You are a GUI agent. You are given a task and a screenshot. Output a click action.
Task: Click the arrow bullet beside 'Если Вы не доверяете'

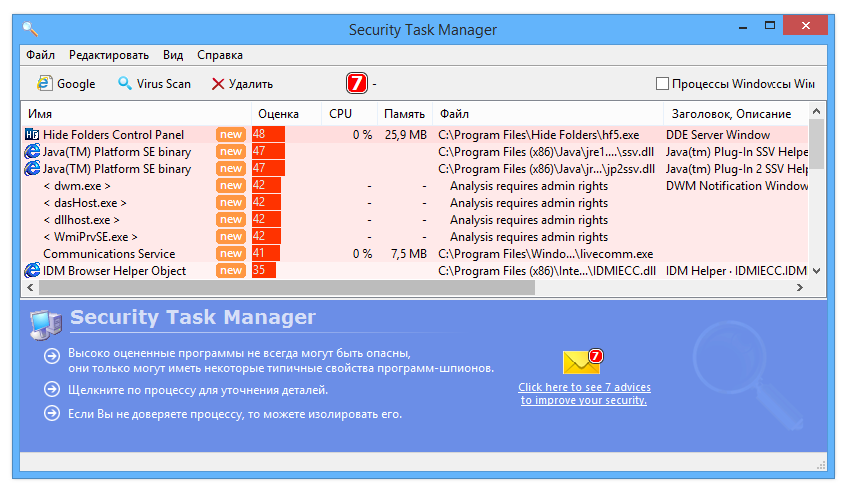point(52,414)
